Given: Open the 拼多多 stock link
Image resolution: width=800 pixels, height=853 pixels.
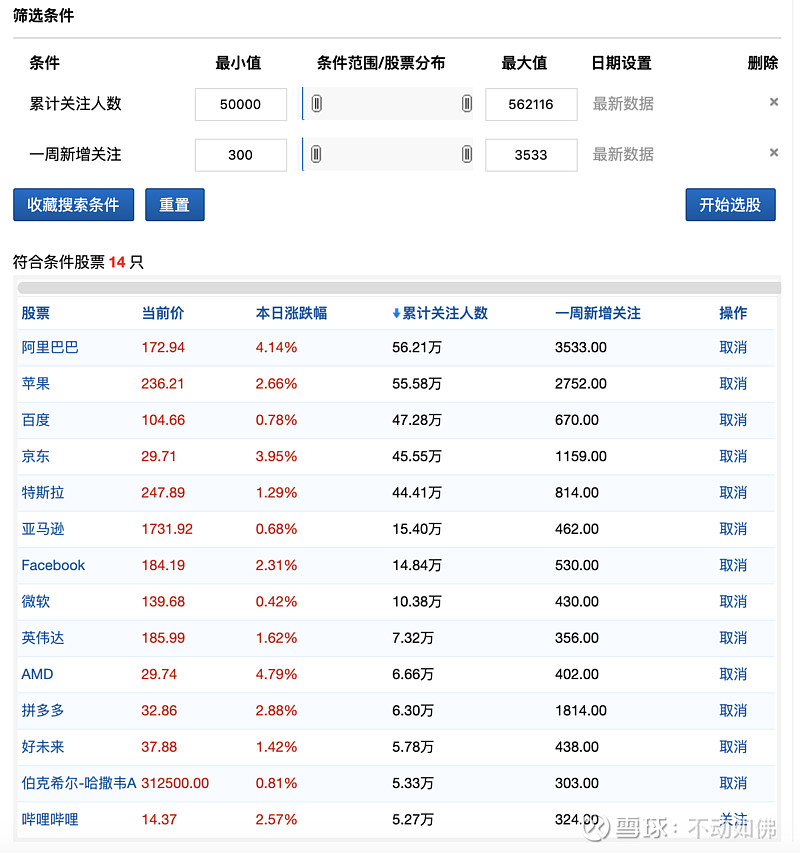Looking at the screenshot, I should (43, 710).
